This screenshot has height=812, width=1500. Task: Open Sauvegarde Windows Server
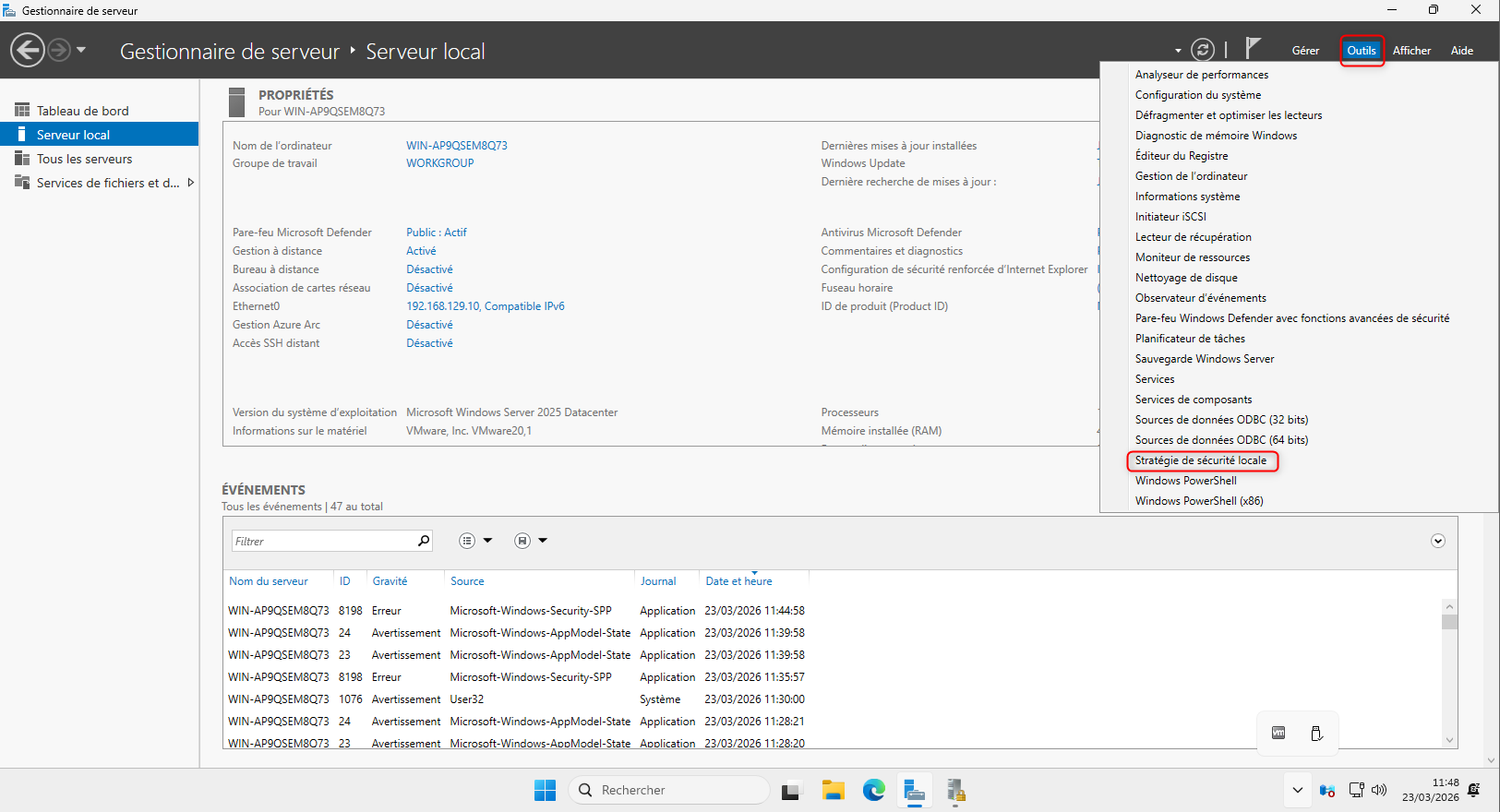pos(1205,359)
